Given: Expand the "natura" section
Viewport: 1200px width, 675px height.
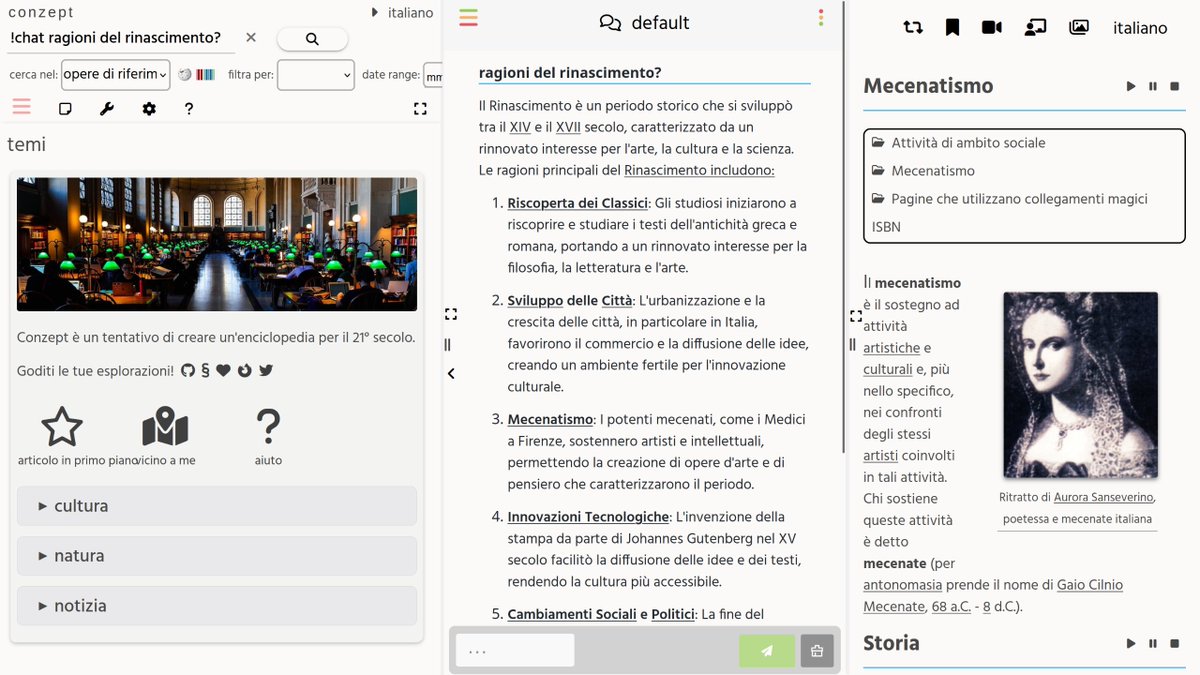Looking at the screenshot, I should coord(217,556).
